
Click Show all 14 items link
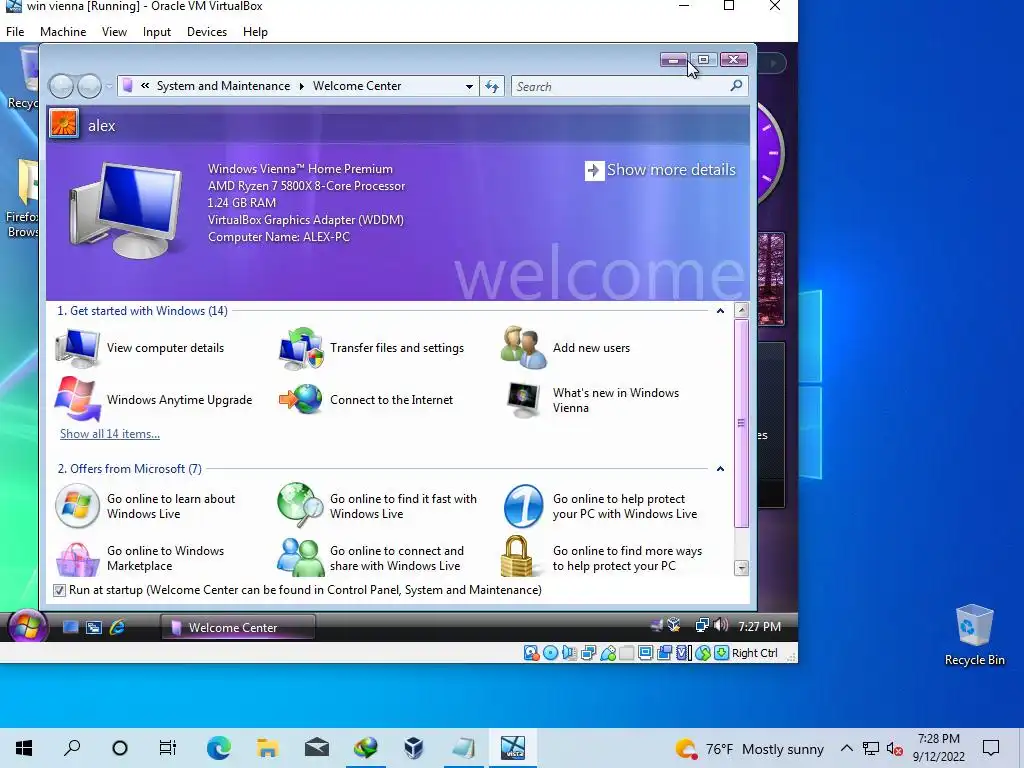(x=110, y=434)
